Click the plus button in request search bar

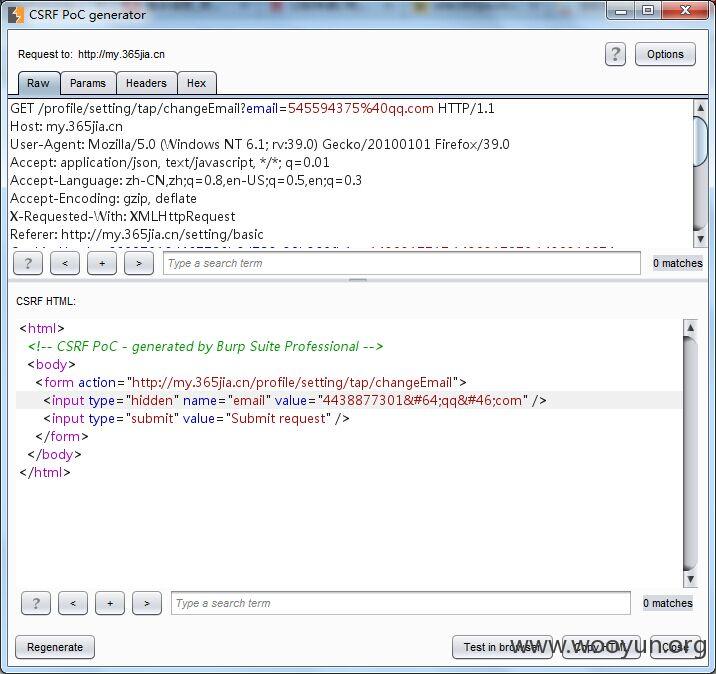(x=102, y=263)
